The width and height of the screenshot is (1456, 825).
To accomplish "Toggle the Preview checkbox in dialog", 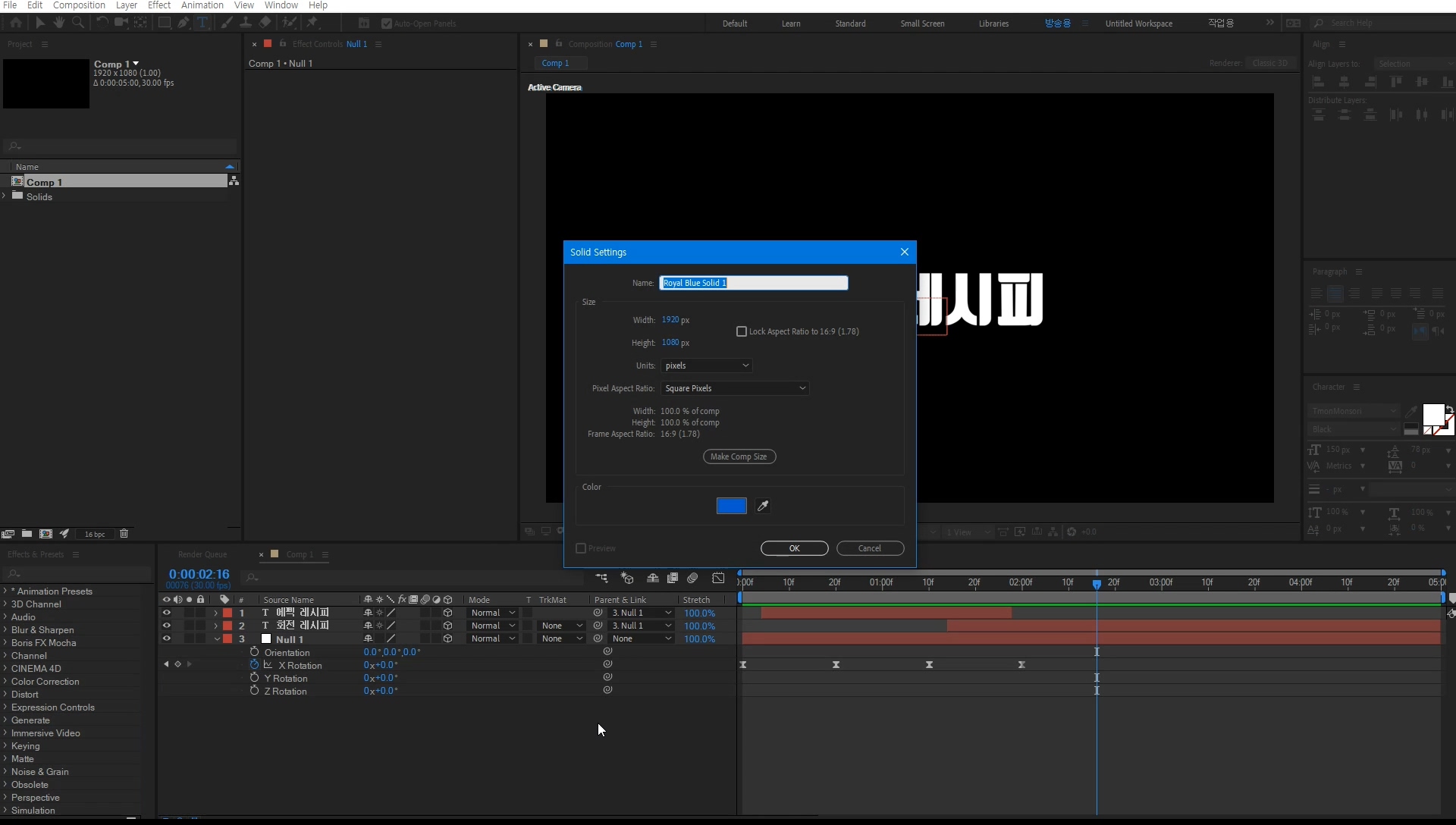I will pyautogui.click(x=581, y=548).
